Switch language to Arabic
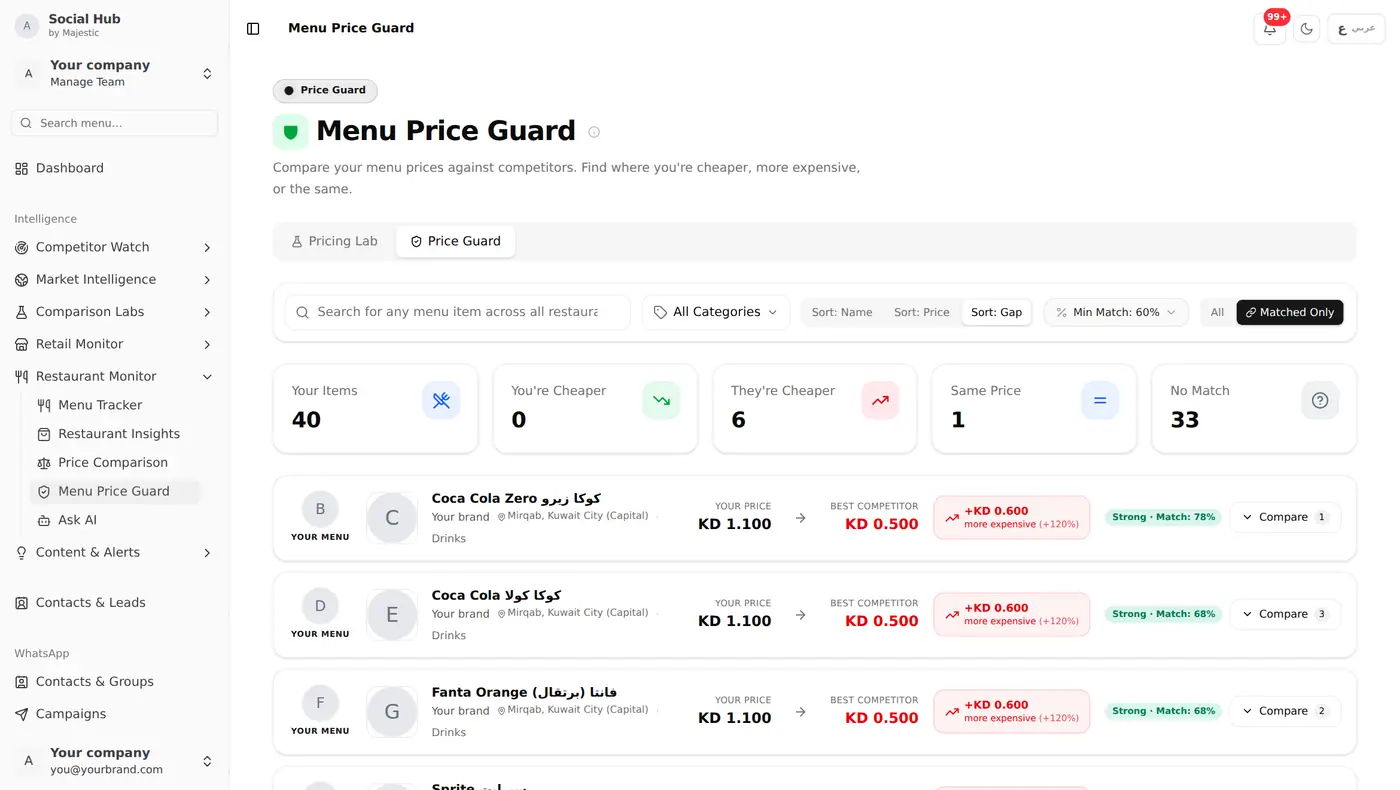 1356,29
